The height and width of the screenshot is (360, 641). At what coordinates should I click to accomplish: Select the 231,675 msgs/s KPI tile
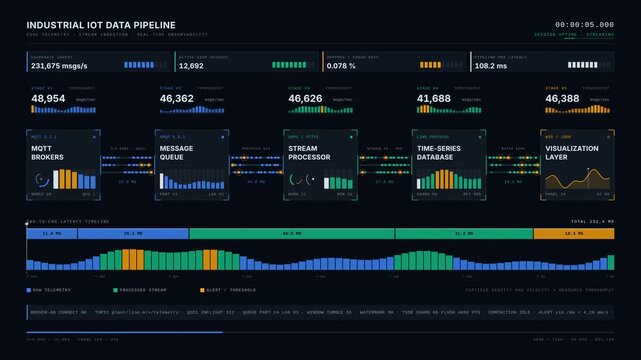[x=99, y=62]
